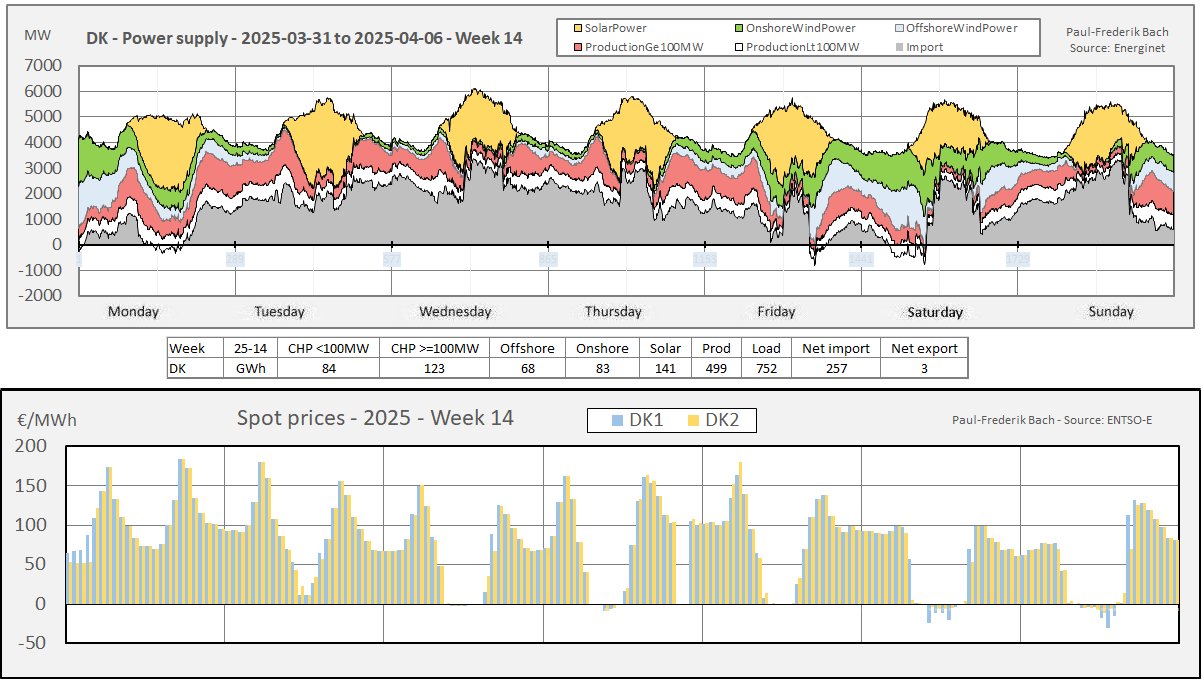Image resolution: width=1204 pixels, height=680 pixels.
Task: Select the Spot prices Week 14 title
Action: [x=375, y=418]
